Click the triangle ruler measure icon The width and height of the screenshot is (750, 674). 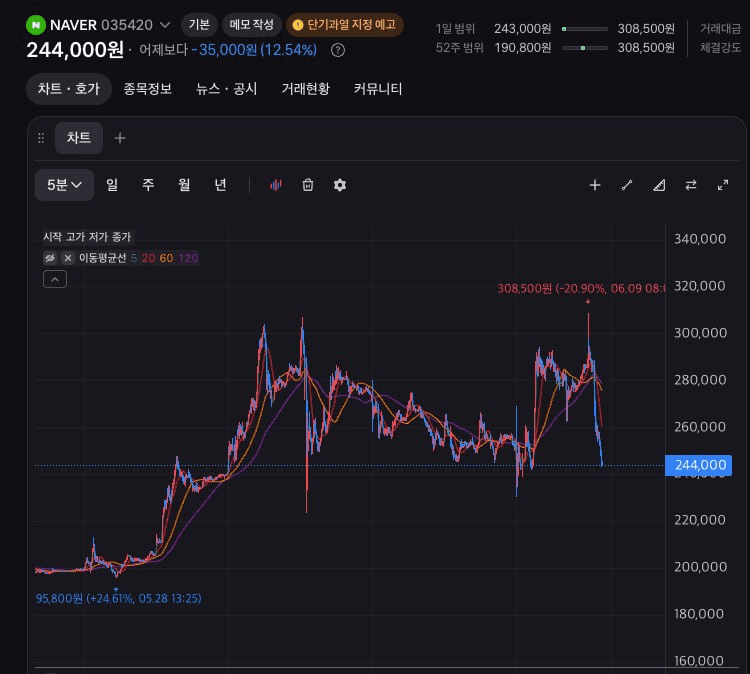659,185
